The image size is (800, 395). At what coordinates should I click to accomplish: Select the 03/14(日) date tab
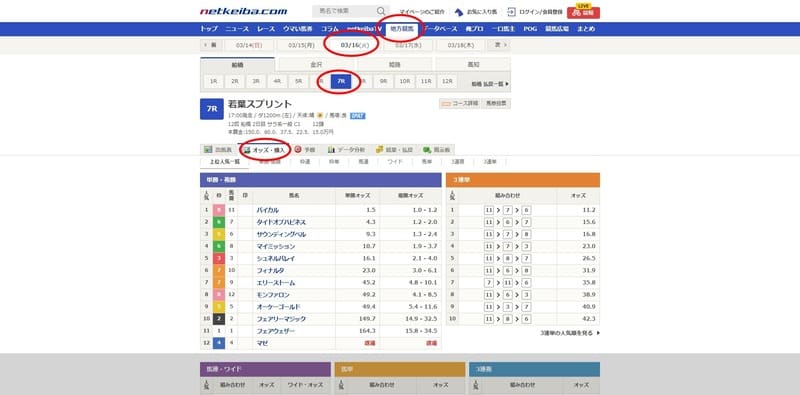click(x=249, y=45)
